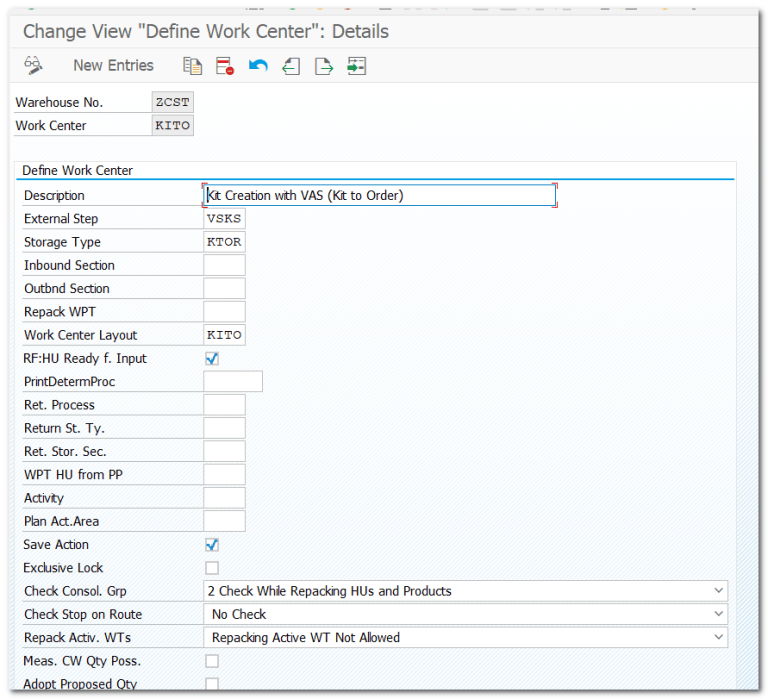Viewport: 768px width, 699px height.
Task: Click the Copy As icon
Action: (192, 66)
